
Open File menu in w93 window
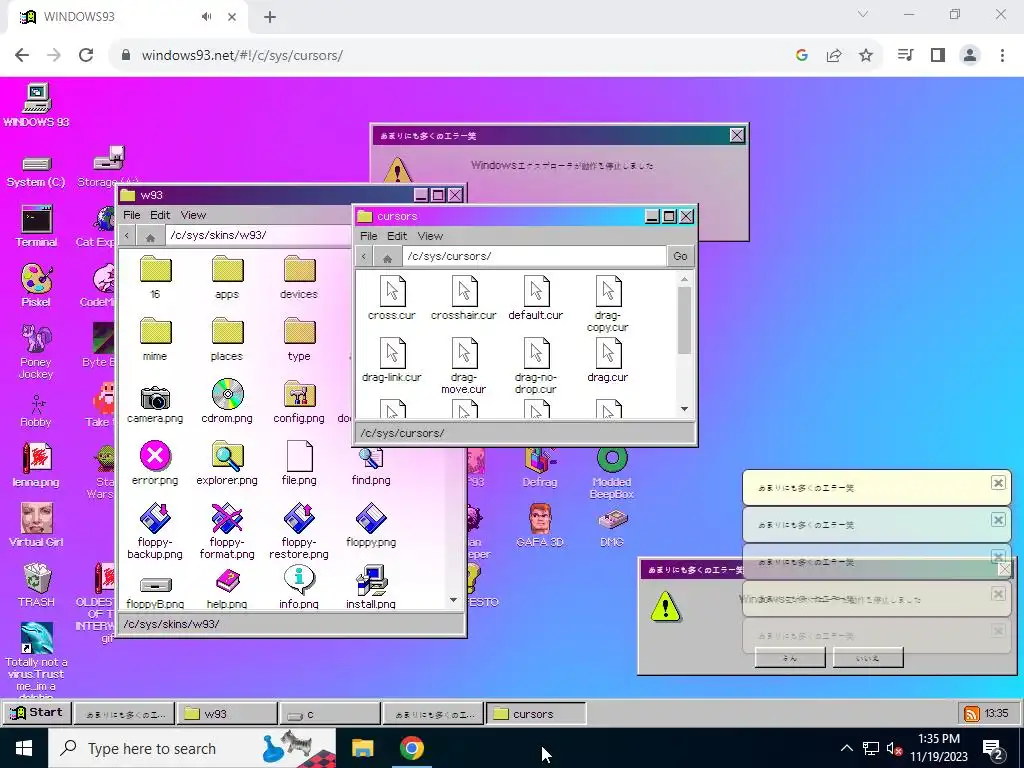pyautogui.click(x=131, y=215)
